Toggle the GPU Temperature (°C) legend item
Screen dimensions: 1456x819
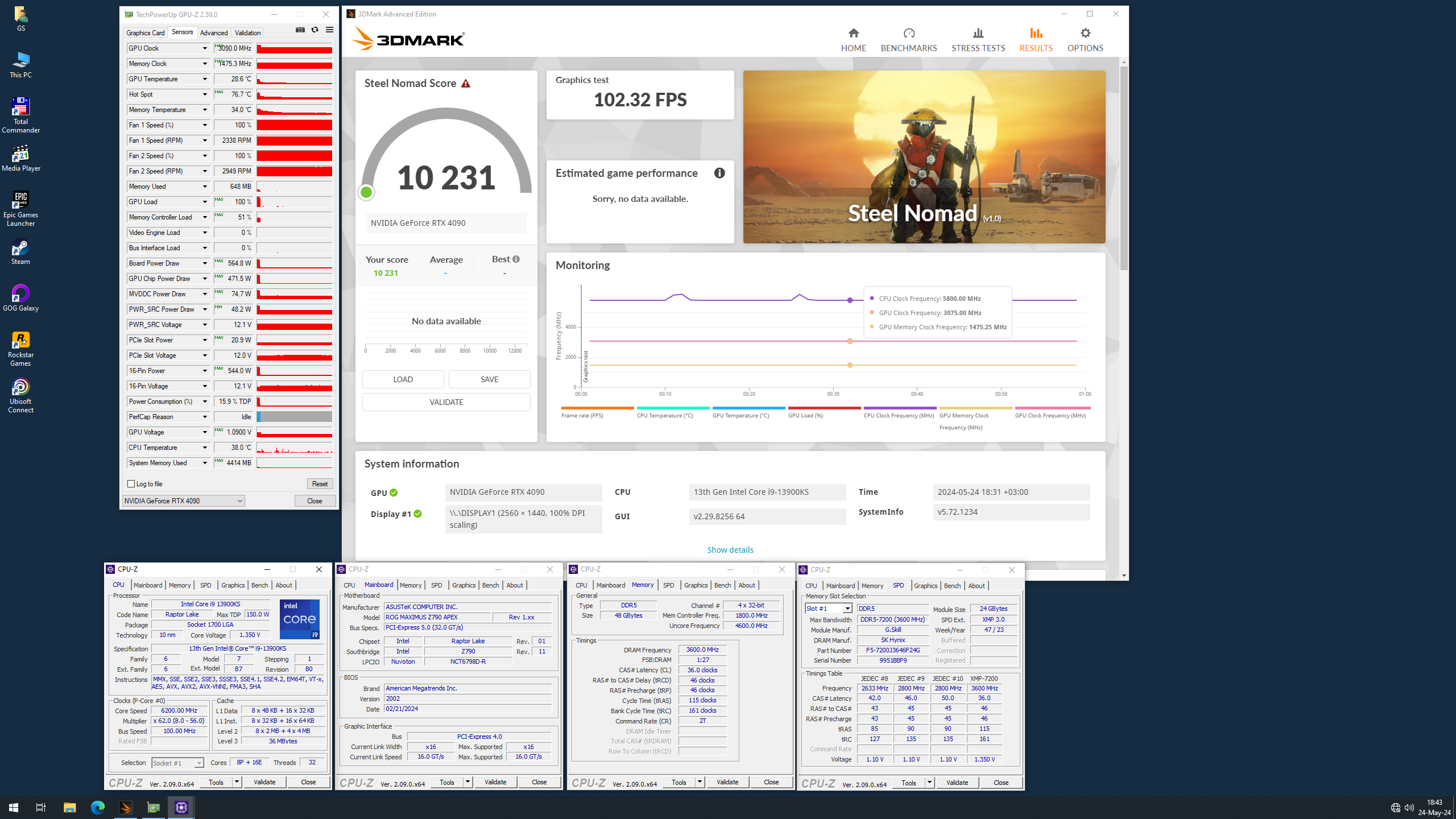[x=748, y=413]
